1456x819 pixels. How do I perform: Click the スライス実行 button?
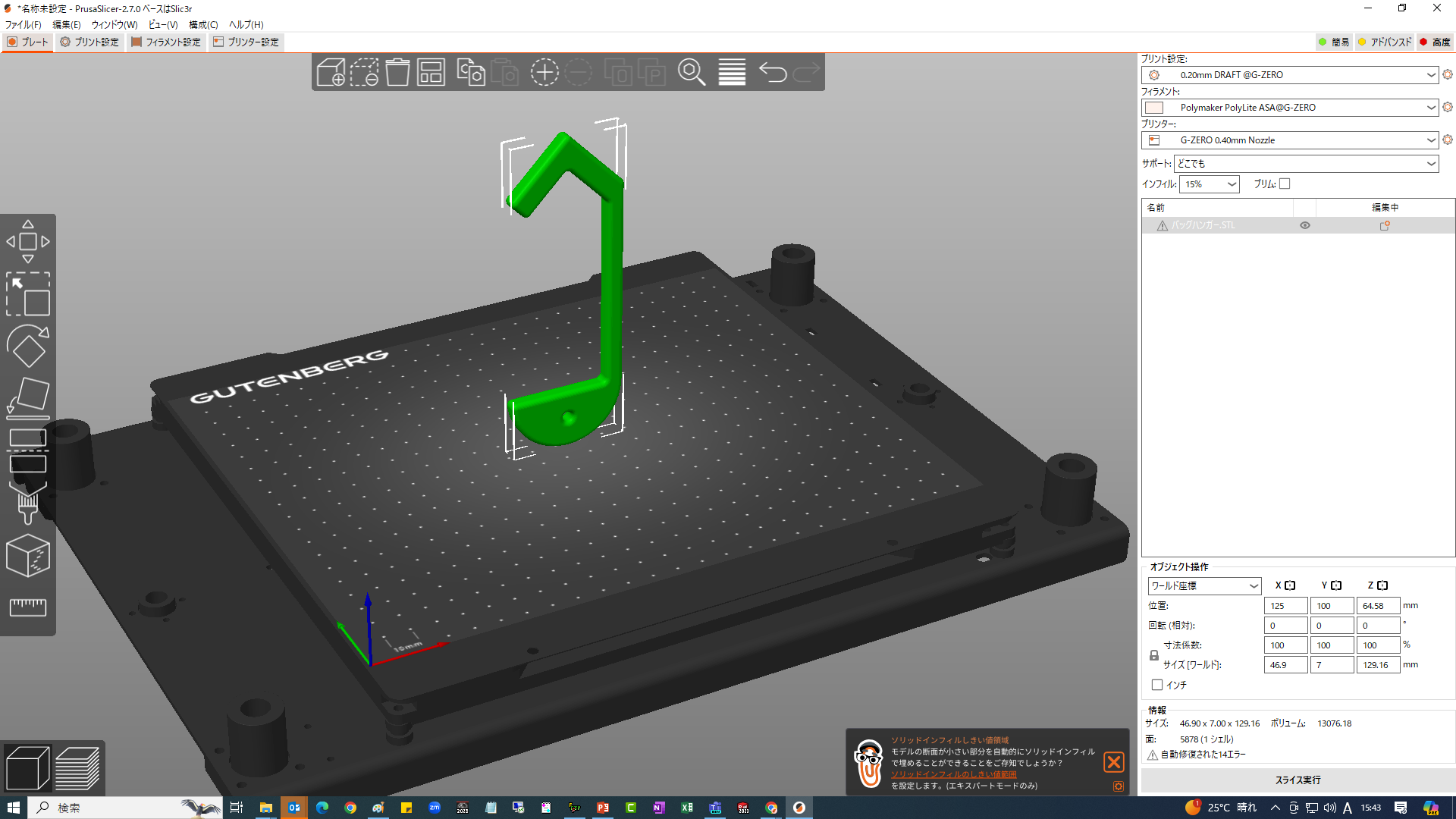(x=1297, y=780)
